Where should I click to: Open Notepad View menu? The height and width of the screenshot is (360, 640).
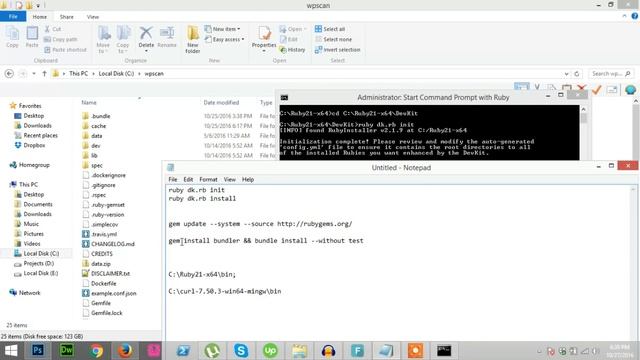(229, 179)
